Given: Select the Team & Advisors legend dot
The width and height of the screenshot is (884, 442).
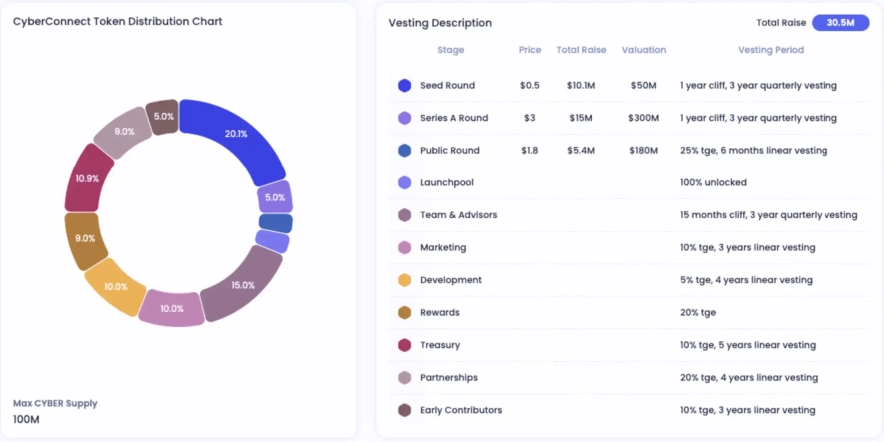Looking at the screenshot, I should point(404,215).
